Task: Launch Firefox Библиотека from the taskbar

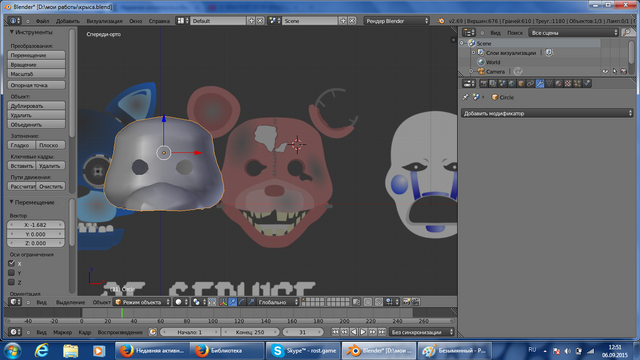Action: click(x=227, y=351)
